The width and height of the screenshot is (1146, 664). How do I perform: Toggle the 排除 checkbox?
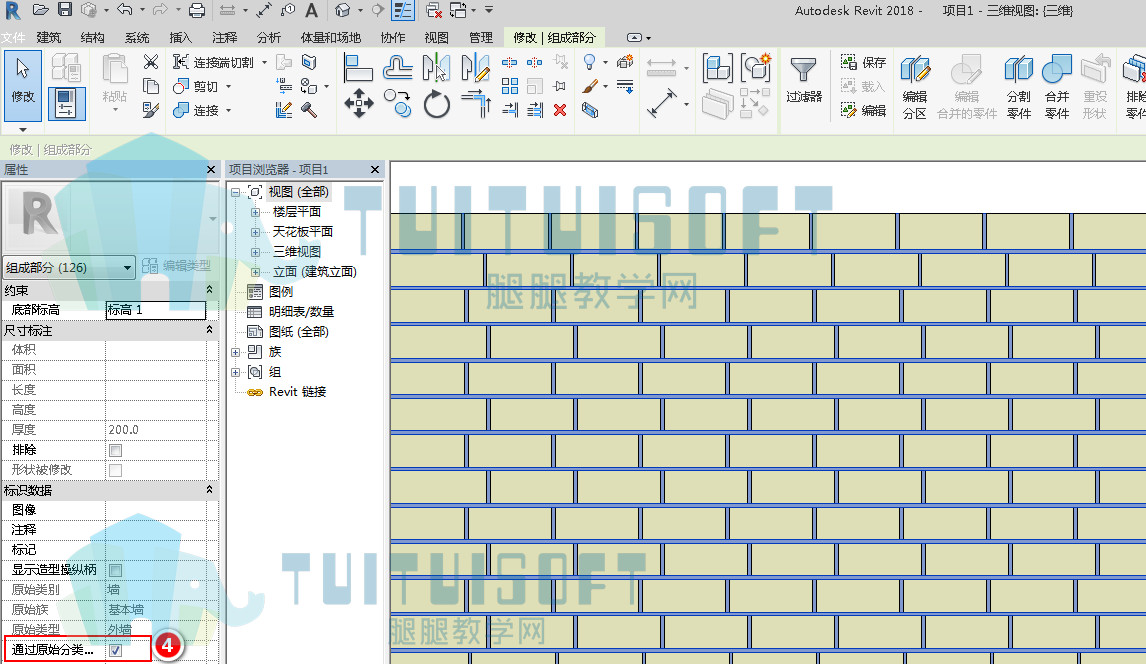[x=115, y=451]
